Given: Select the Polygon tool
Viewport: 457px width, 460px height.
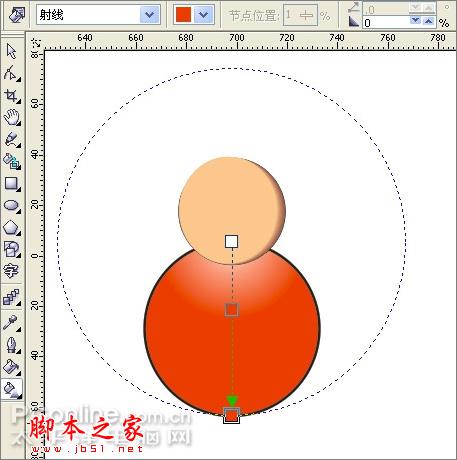Looking at the screenshot, I should click(11, 228).
